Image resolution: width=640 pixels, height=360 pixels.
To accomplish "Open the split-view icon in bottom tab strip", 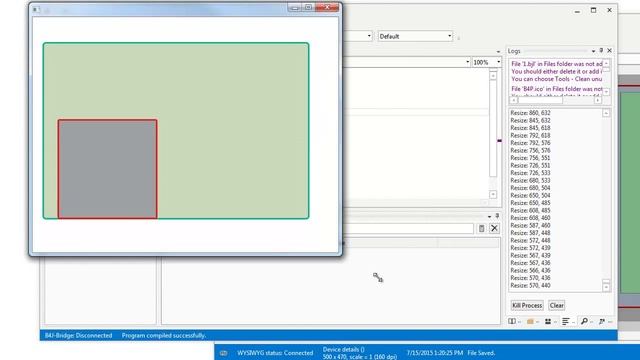I will (x=512, y=322).
